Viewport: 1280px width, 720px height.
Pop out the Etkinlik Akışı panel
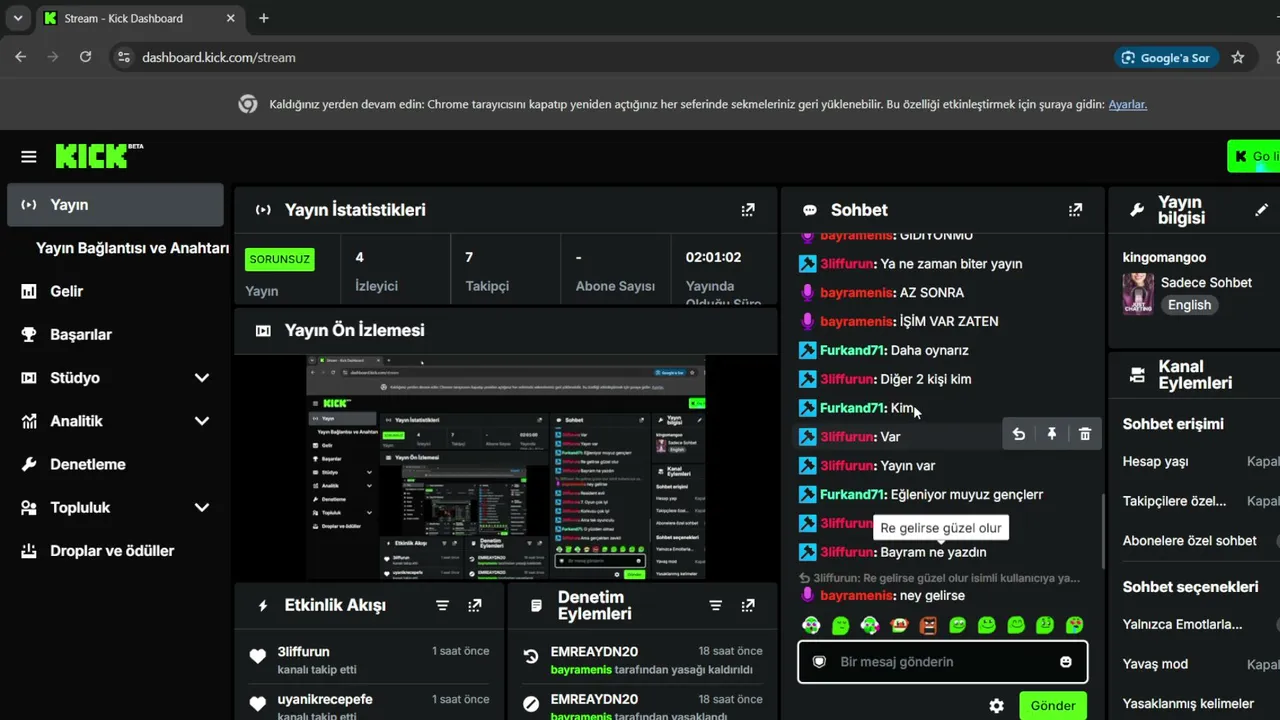tap(475, 605)
